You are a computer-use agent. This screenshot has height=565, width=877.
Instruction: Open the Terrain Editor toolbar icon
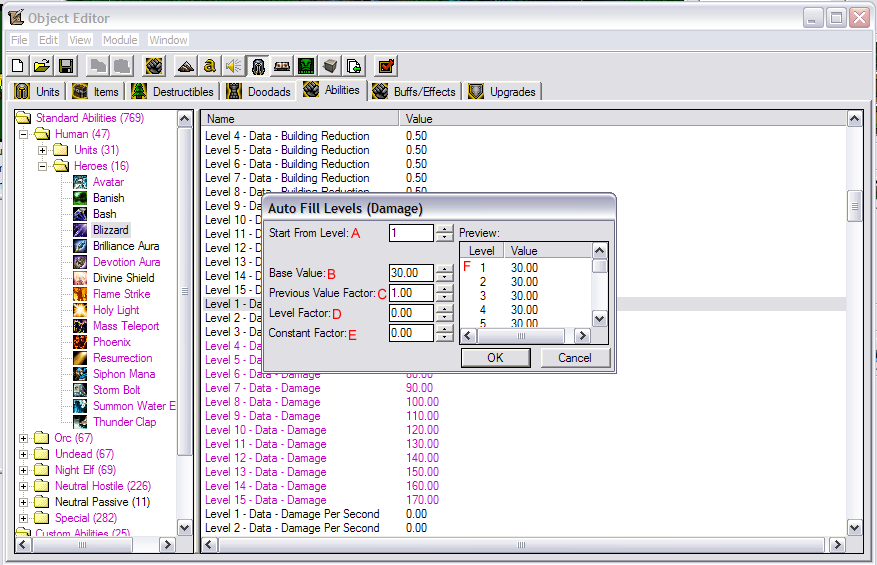186,66
